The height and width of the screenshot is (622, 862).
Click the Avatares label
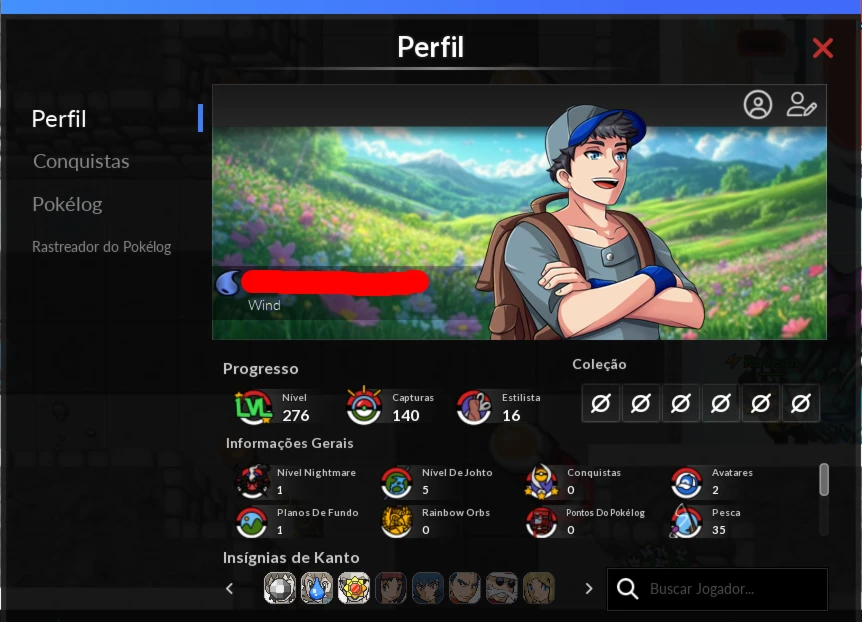click(732, 472)
